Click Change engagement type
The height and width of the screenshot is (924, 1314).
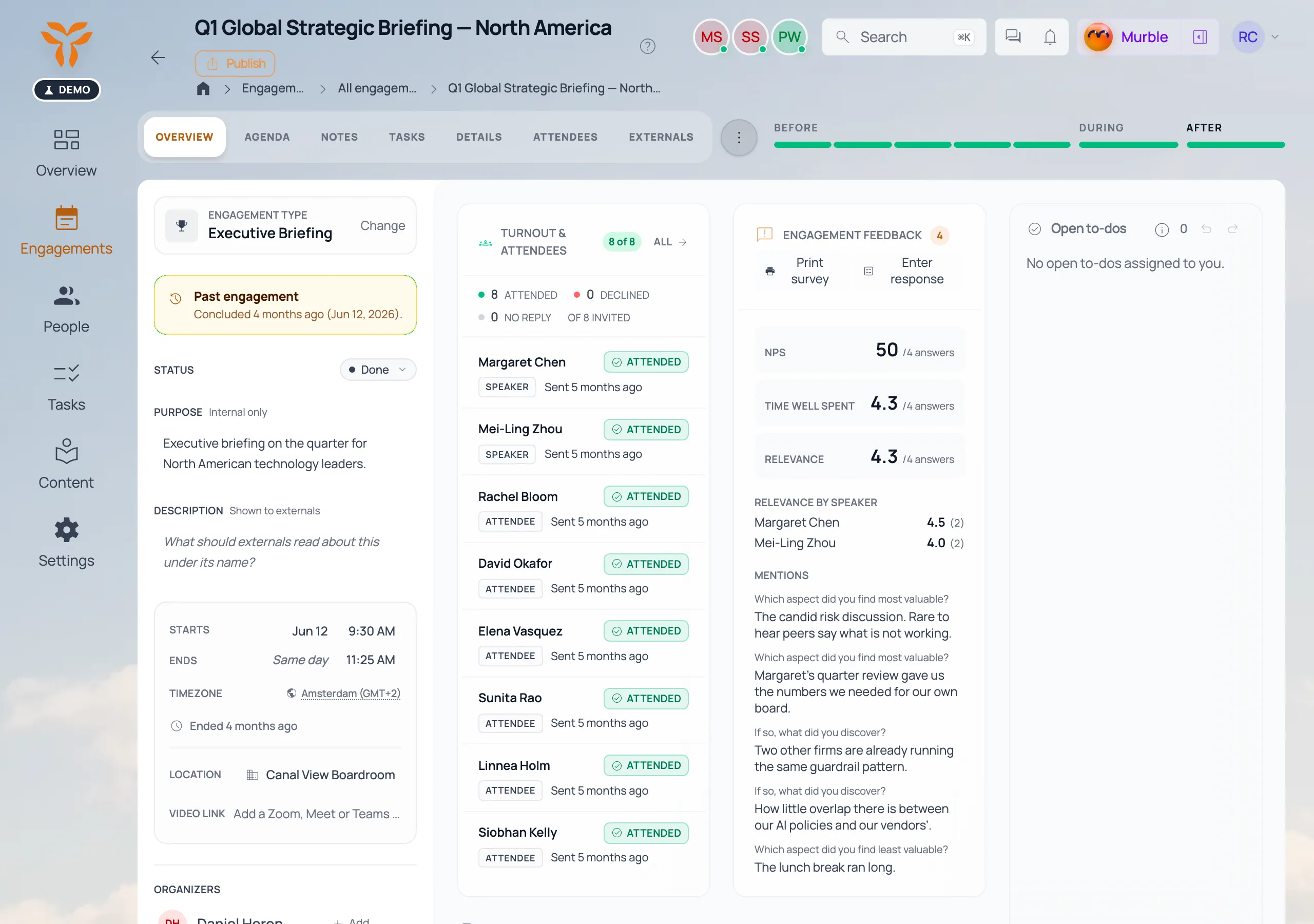click(x=382, y=225)
